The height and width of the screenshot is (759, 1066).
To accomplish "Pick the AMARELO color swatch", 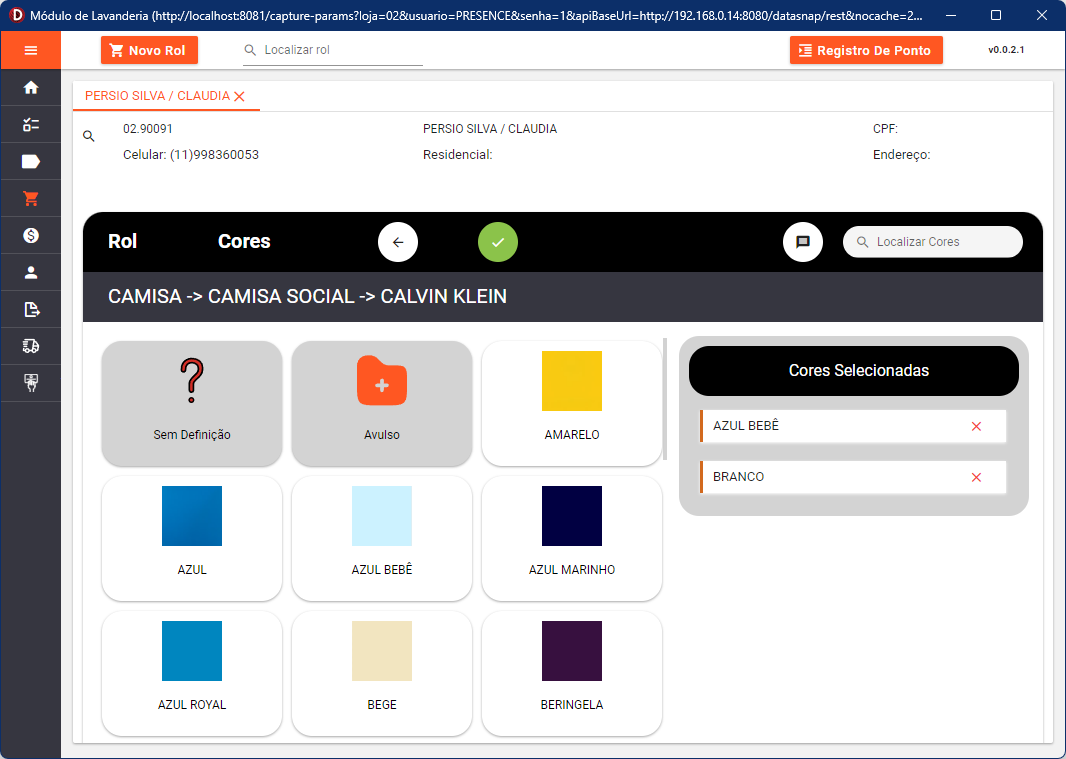I will (x=572, y=381).
